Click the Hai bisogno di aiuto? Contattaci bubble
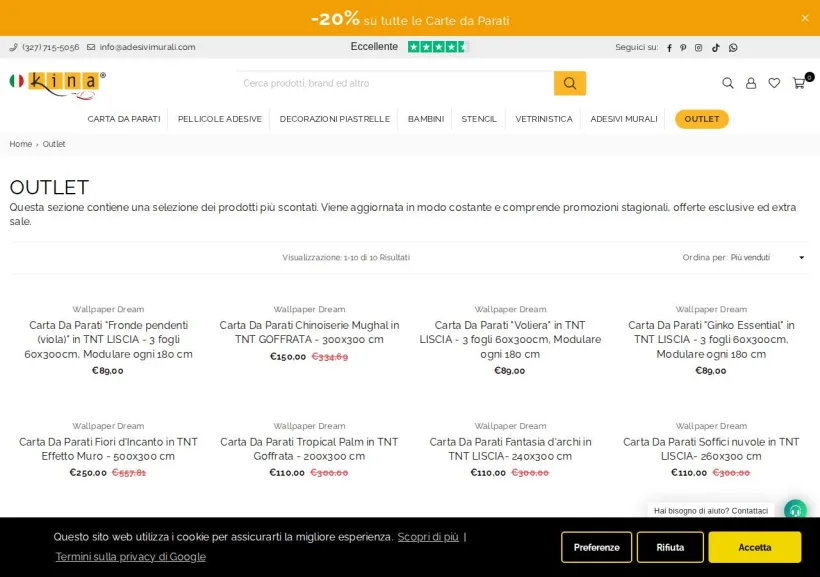Screen dimensions: 820x577 click(711, 511)
